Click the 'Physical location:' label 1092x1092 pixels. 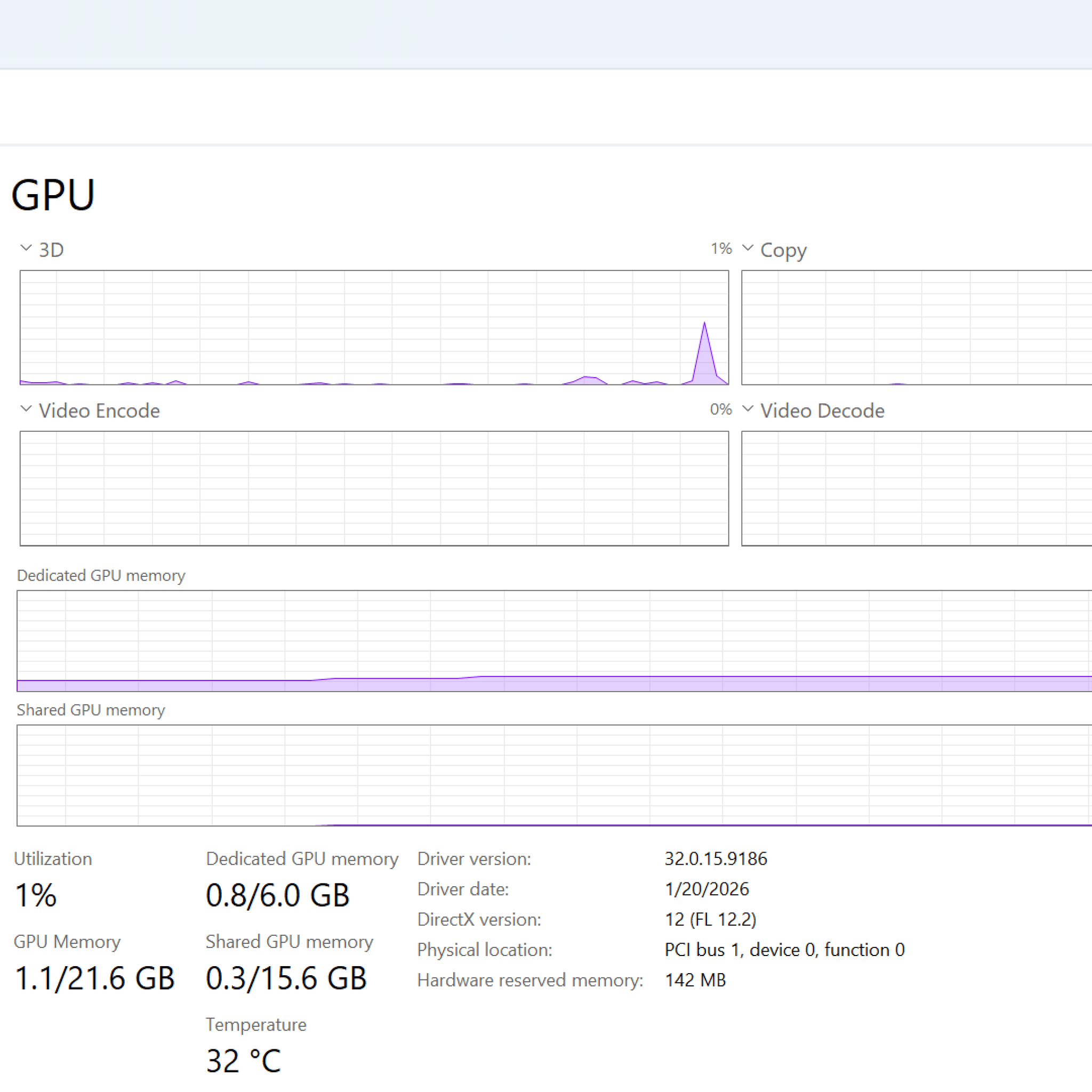(484, 950)
